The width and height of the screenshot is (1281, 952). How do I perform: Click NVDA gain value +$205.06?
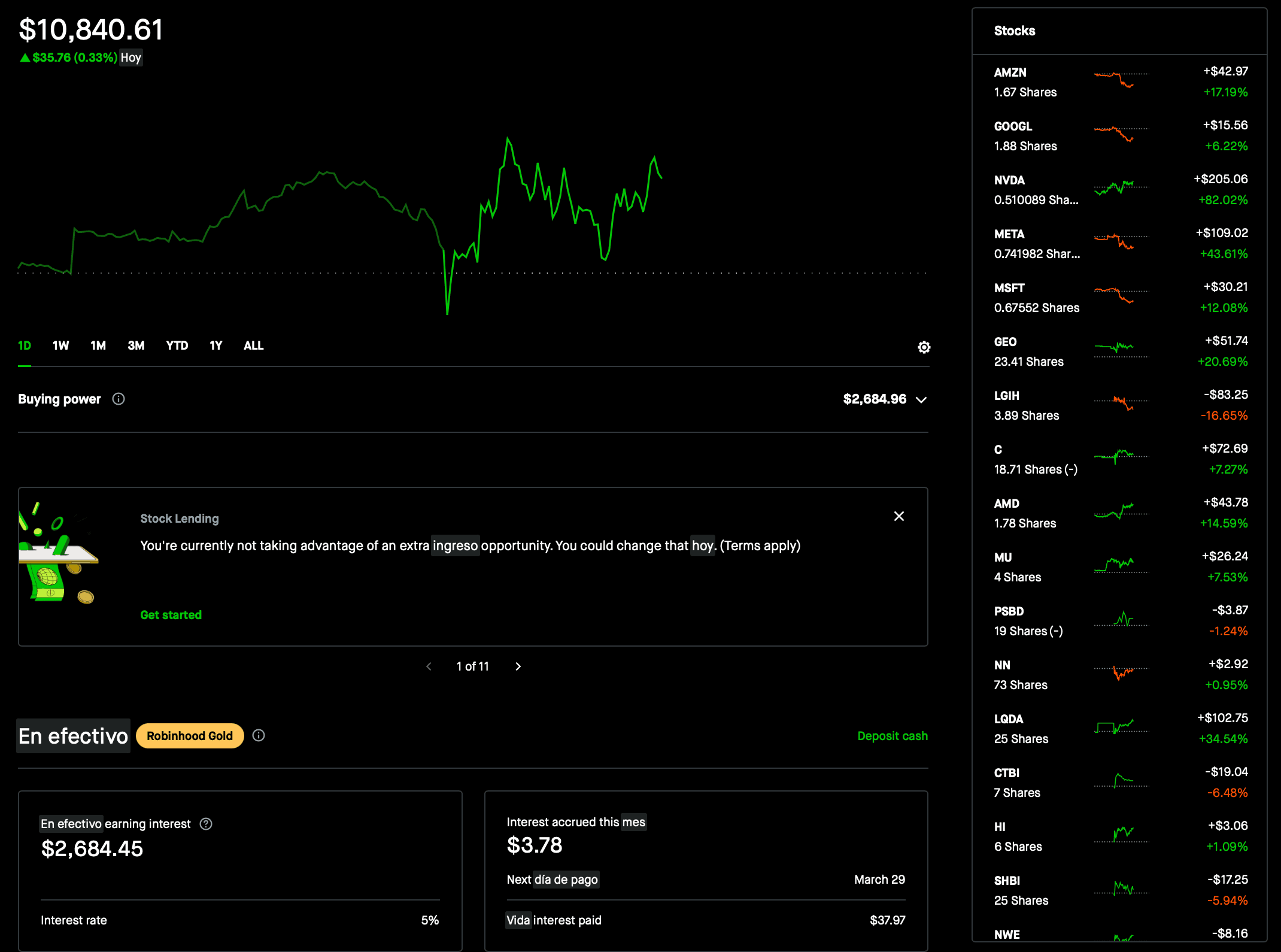pos(1221,179)
